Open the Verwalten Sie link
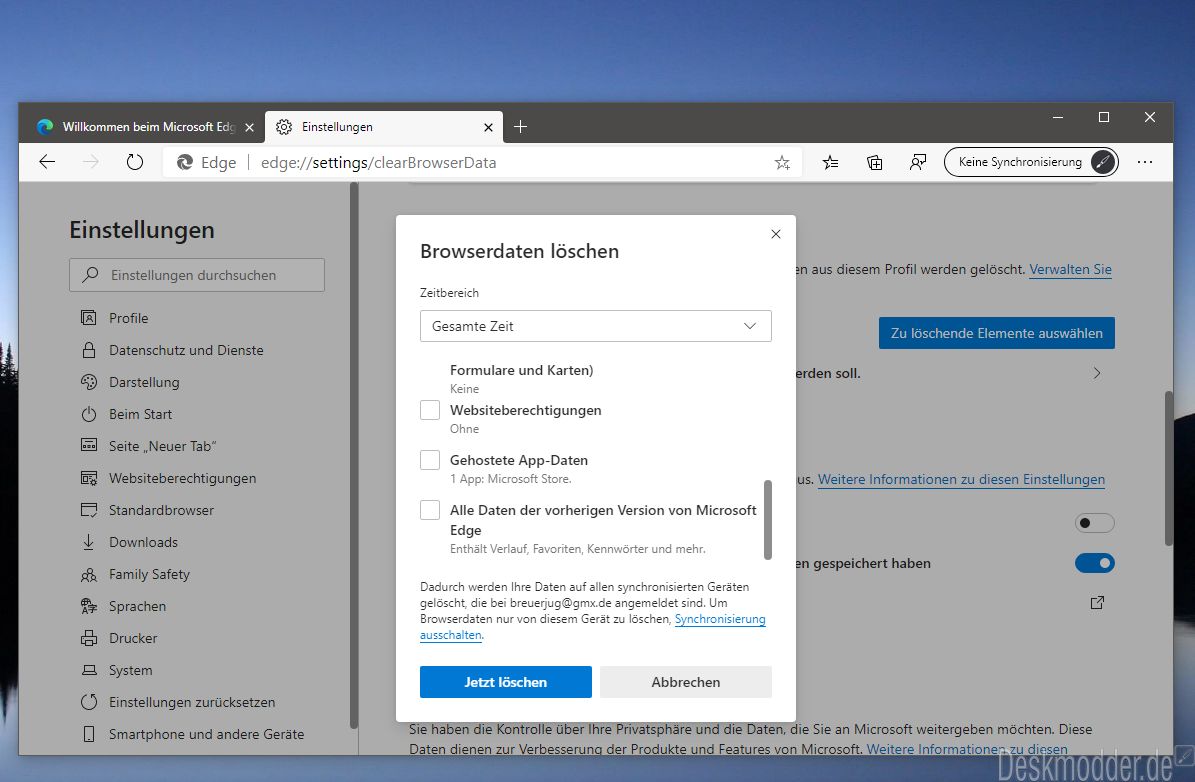The width and height of the screenshot is (1195, 782). (1071, 269)
